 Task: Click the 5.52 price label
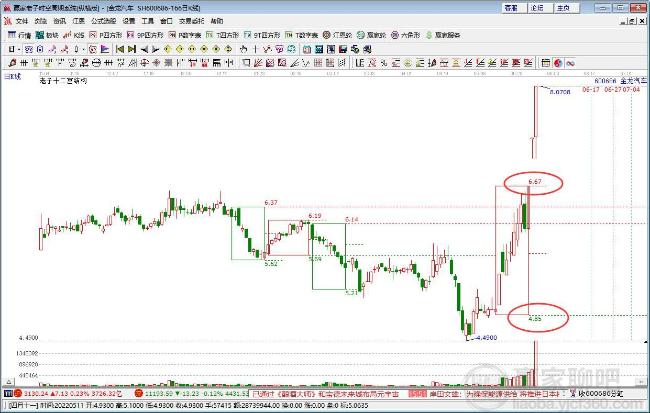[271, 264]
